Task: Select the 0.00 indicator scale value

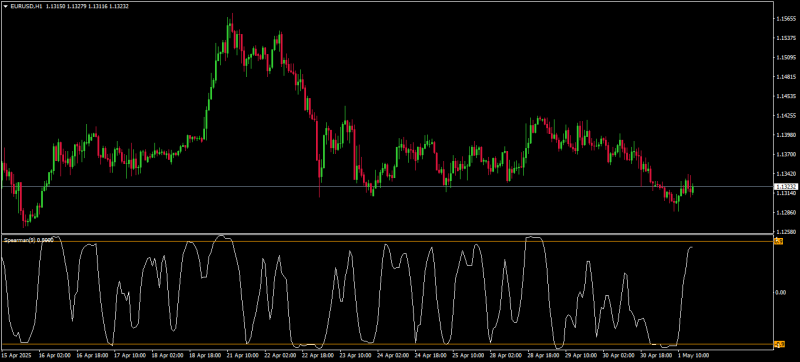Action: coord(781,293)
